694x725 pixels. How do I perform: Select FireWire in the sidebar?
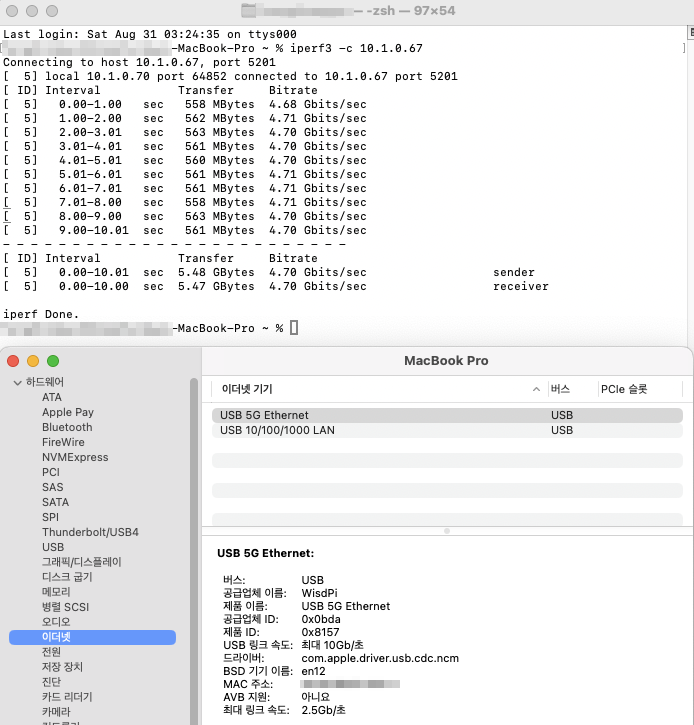(63, 442)
